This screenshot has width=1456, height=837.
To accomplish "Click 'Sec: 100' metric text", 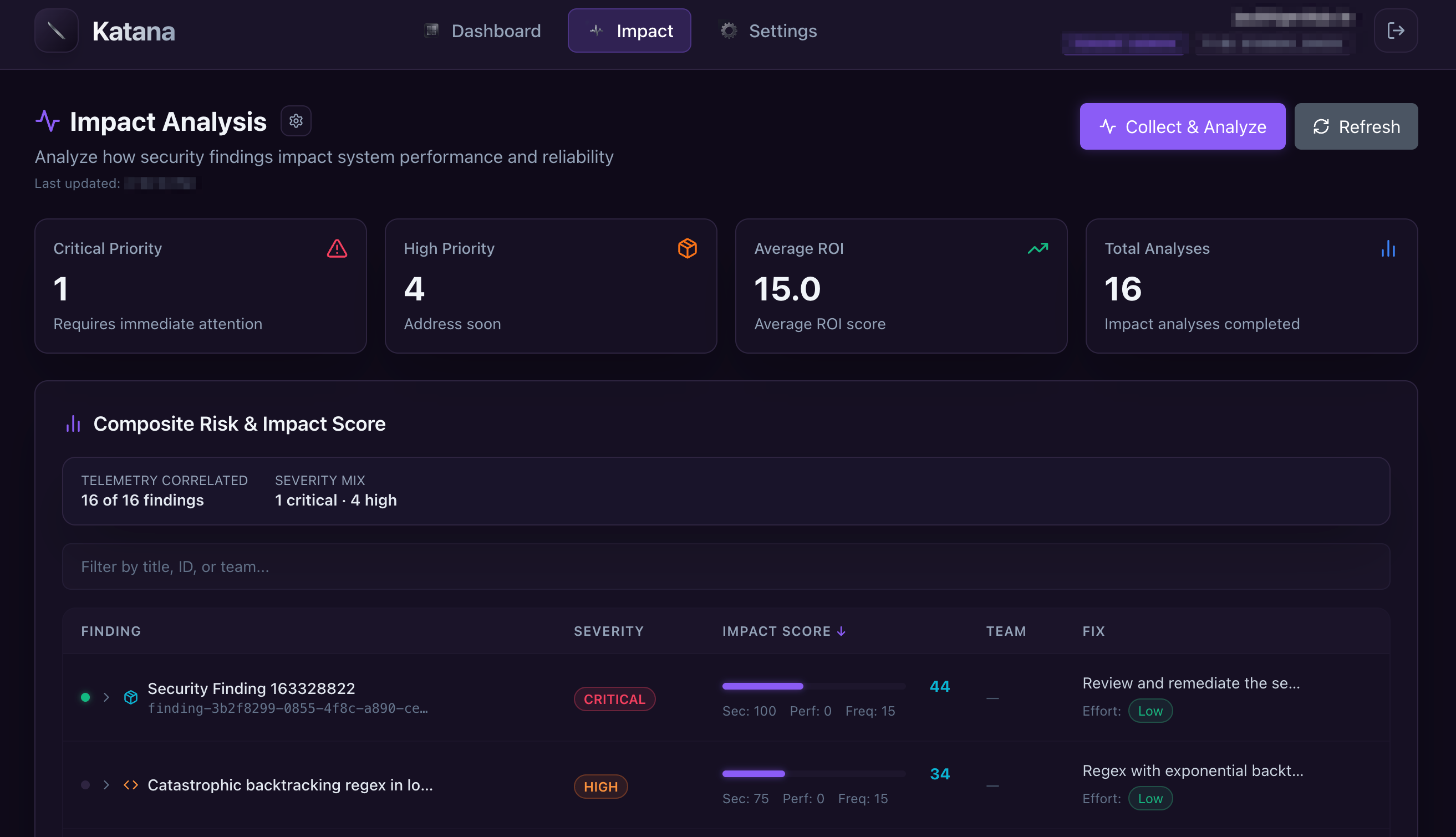I will (749, 711).
